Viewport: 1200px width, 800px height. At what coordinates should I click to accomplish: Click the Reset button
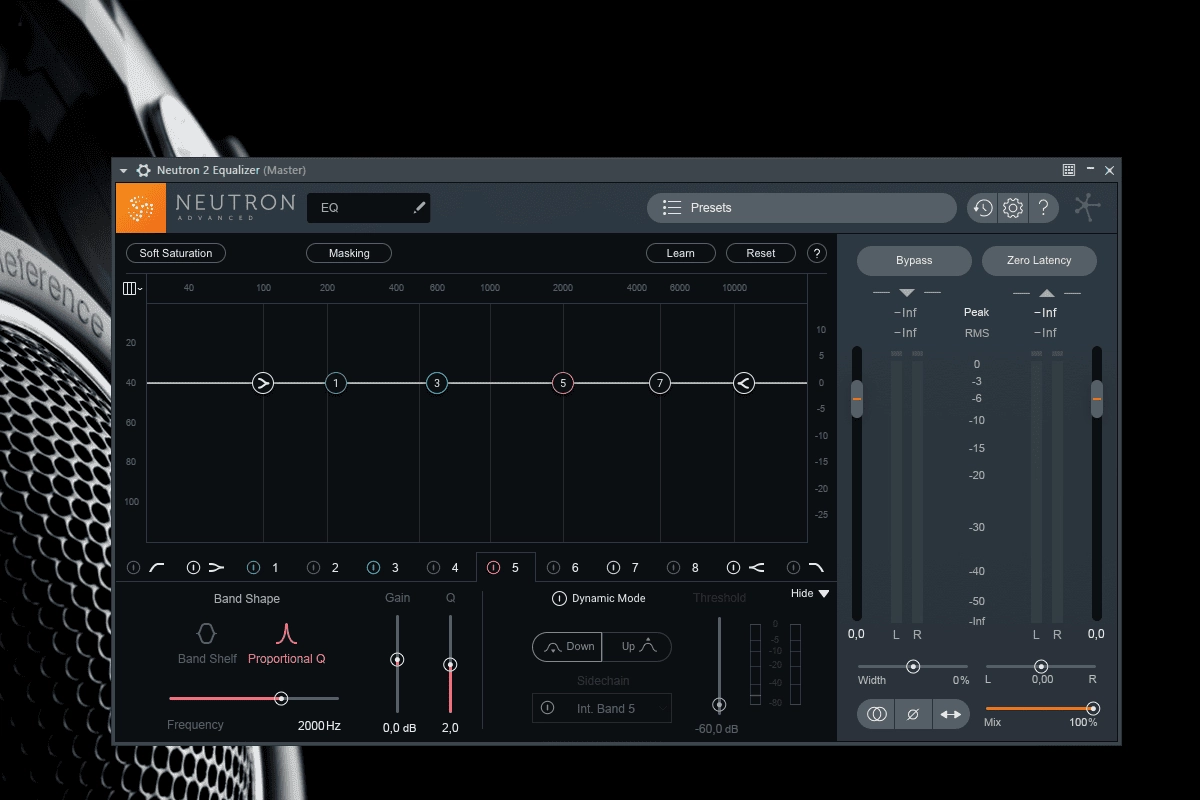tap(761, 253)
